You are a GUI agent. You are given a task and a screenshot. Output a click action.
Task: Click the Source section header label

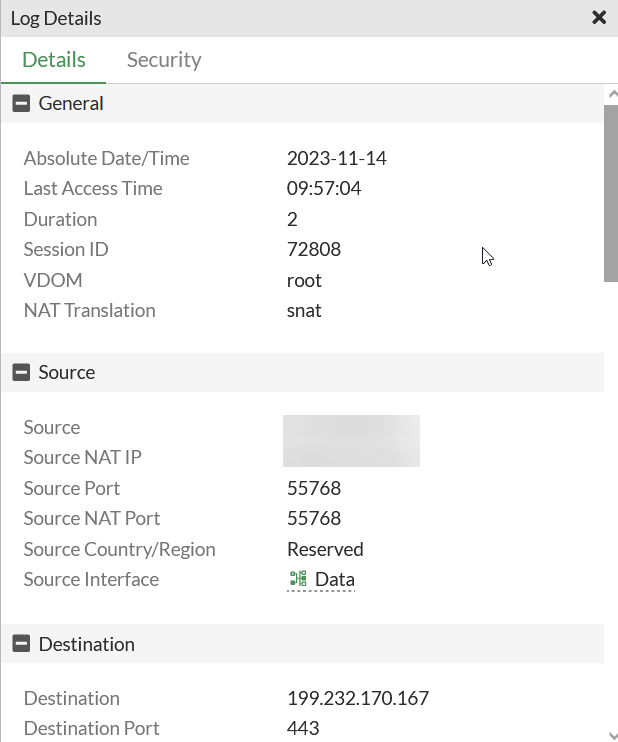point(67,372)
